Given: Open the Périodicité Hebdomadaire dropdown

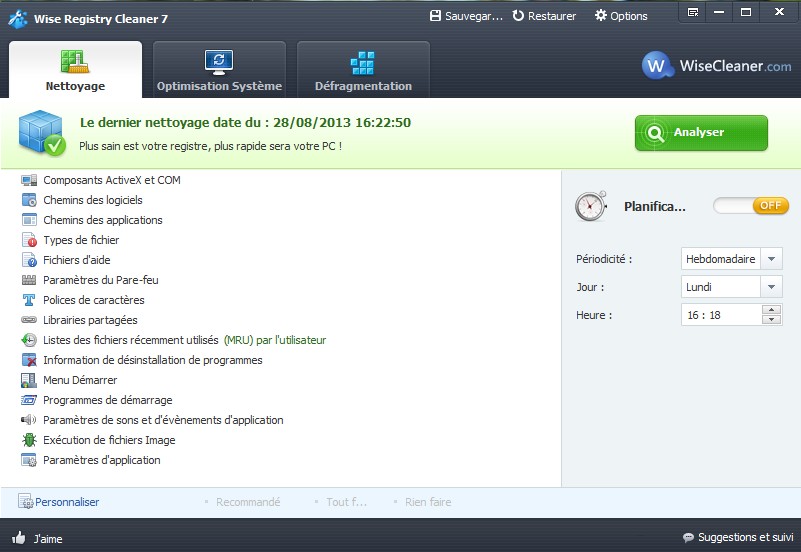Looking at the screenshot, I should click(772, 259).
